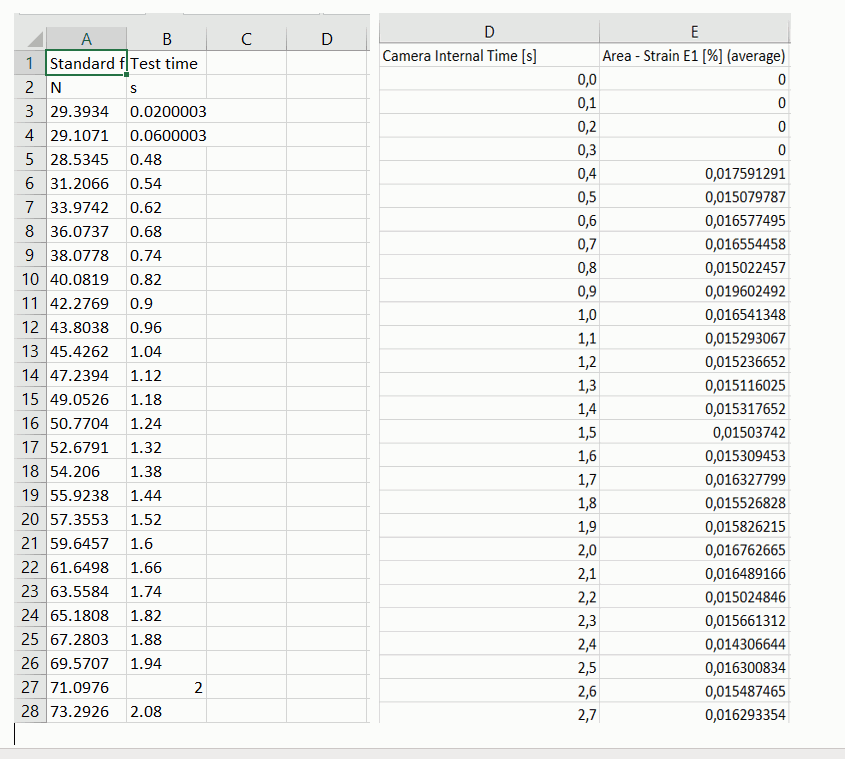Click cell B27 with value 2
845x759 pixels.
pyautogui.click(x=167, y=687)
